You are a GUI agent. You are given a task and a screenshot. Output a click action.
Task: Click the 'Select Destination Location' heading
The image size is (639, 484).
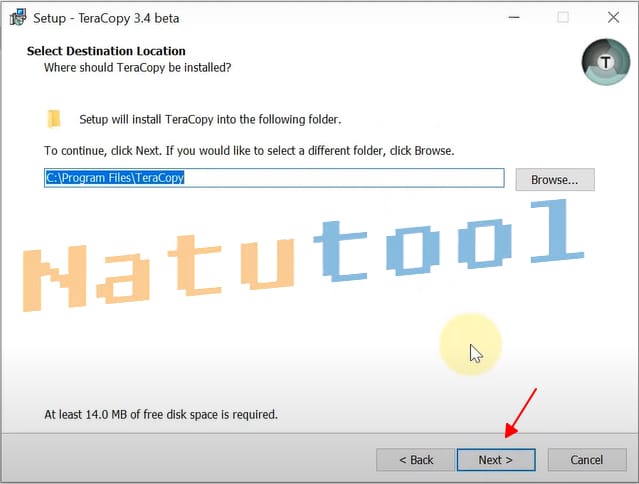[x=106, y=51]
